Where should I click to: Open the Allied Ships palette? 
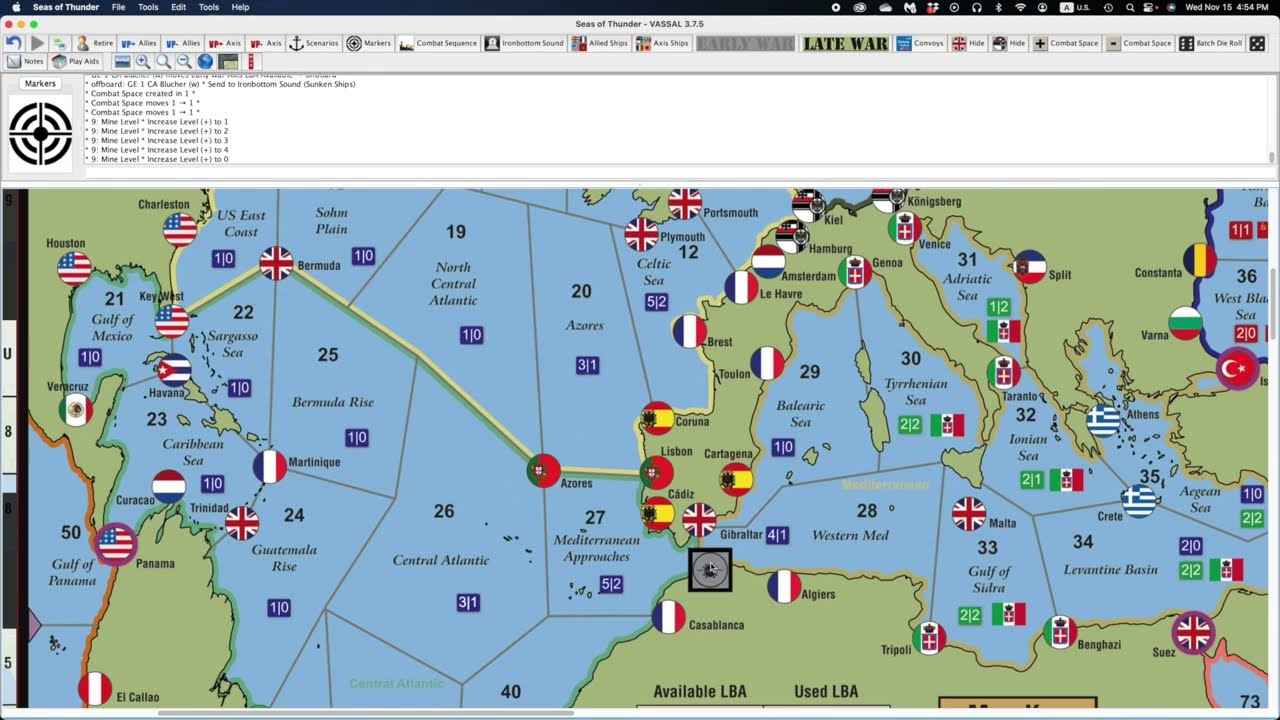coord(600,43)
